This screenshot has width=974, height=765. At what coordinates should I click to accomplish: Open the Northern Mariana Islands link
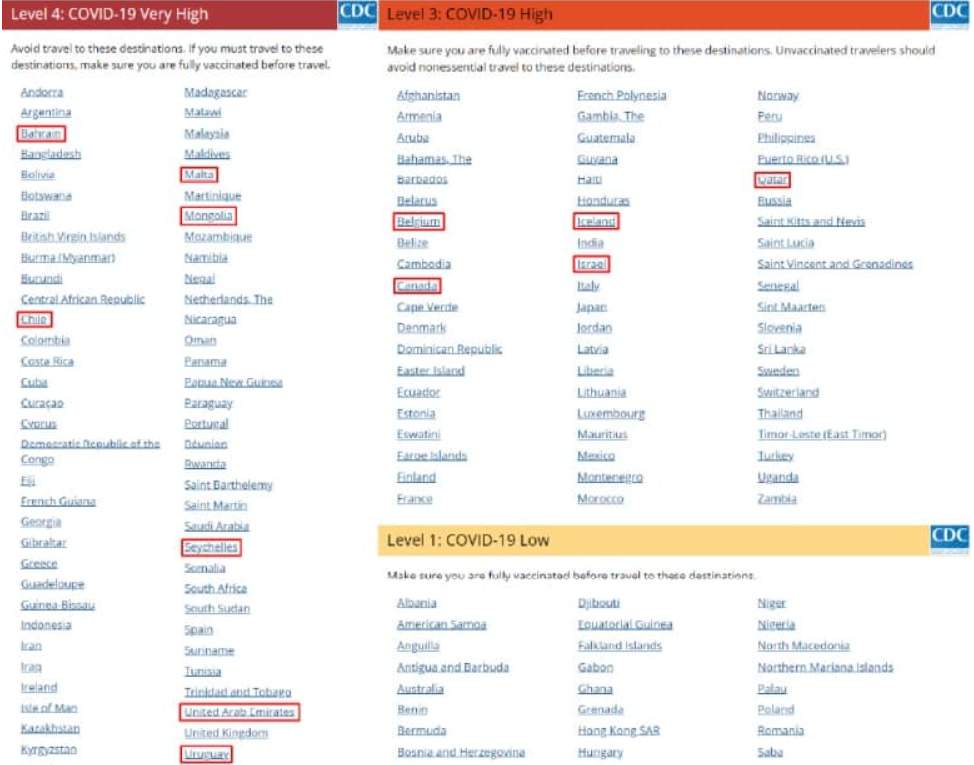coord(825,667)
